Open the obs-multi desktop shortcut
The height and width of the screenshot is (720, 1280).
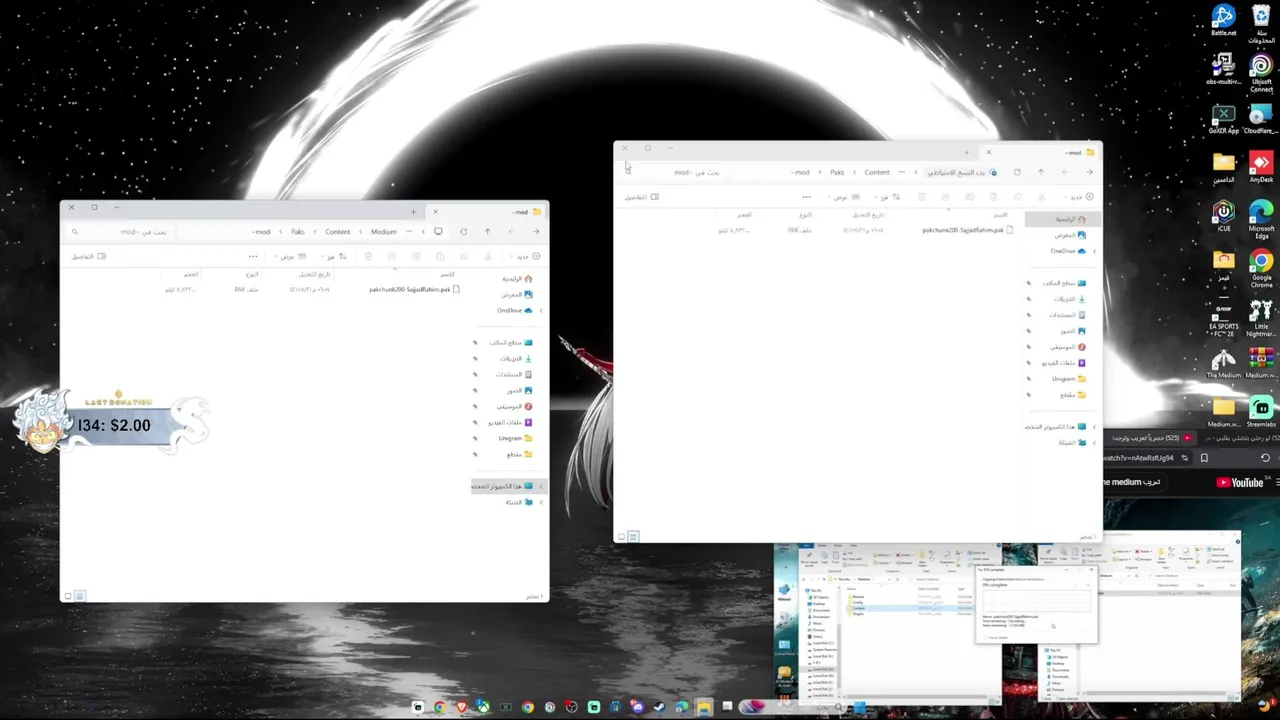click(1223, 69)
